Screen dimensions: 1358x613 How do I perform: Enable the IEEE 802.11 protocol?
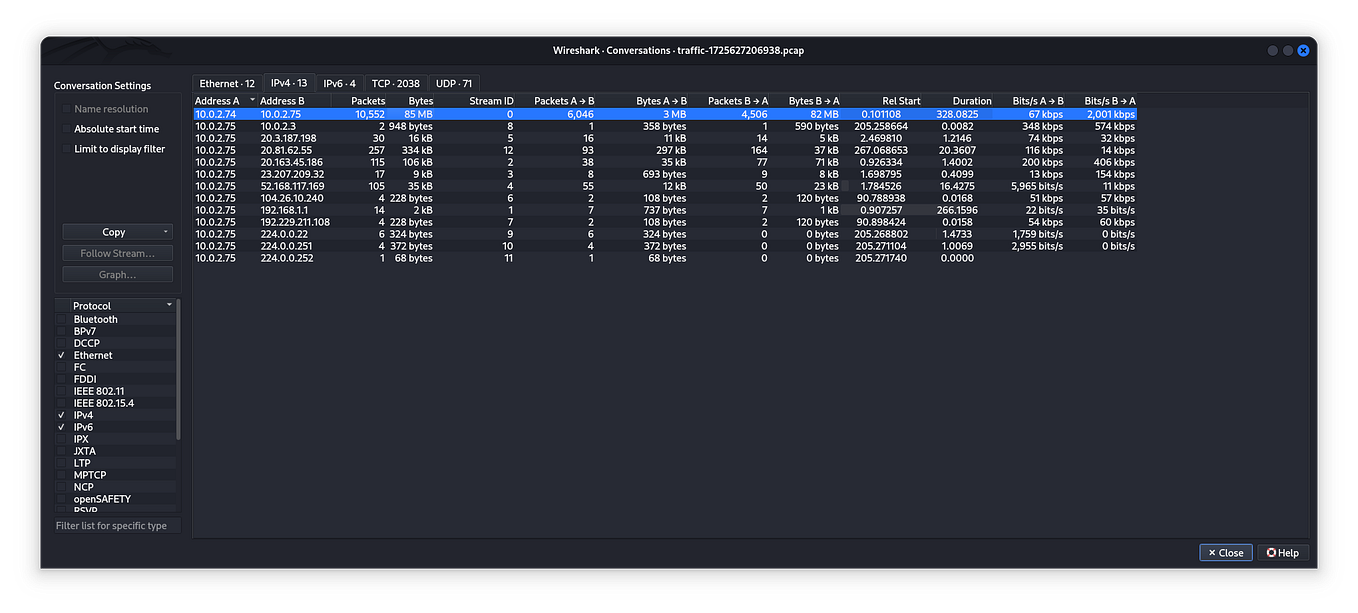tap(63, 391)
